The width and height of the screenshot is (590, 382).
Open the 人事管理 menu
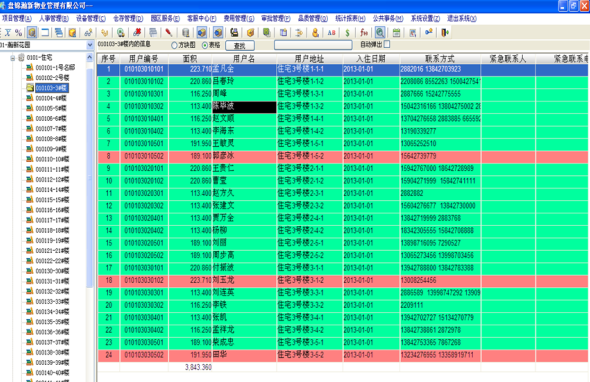pos(53,18)
